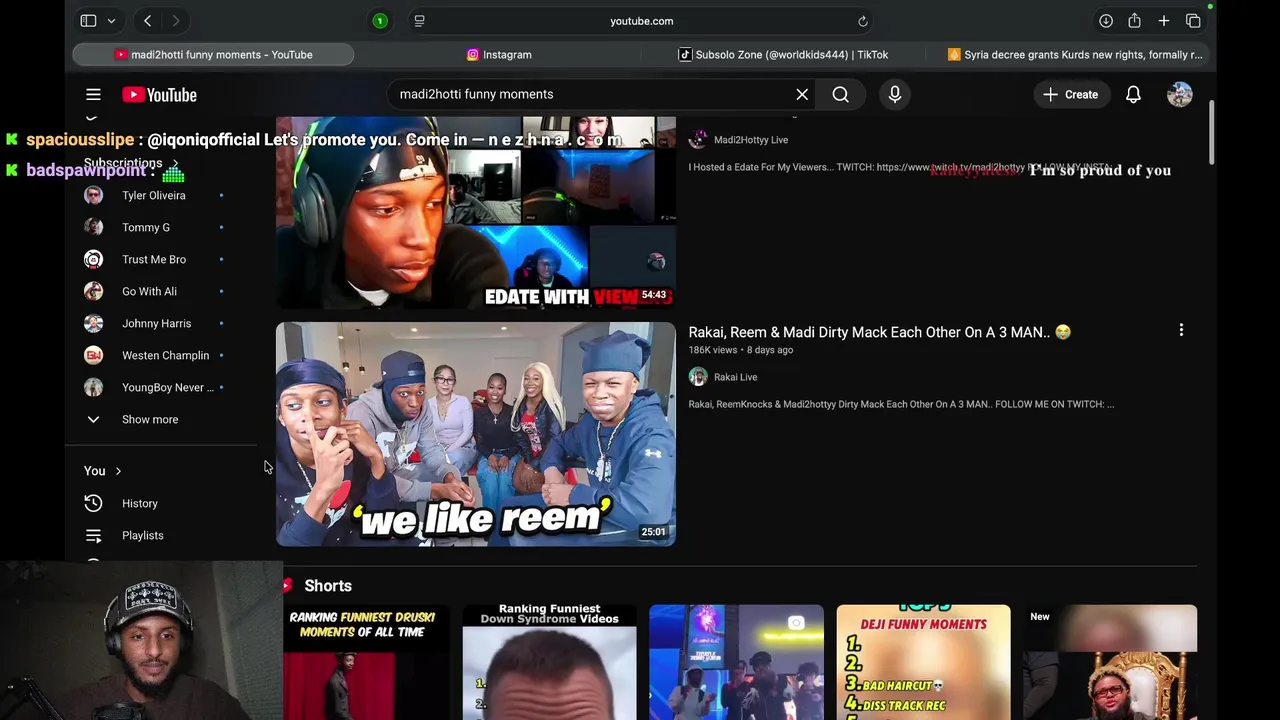Open Trust Me Bro subscription
Image resolution: width=1280 pixels, height=720 pixels.
click(x=154, y=259)
